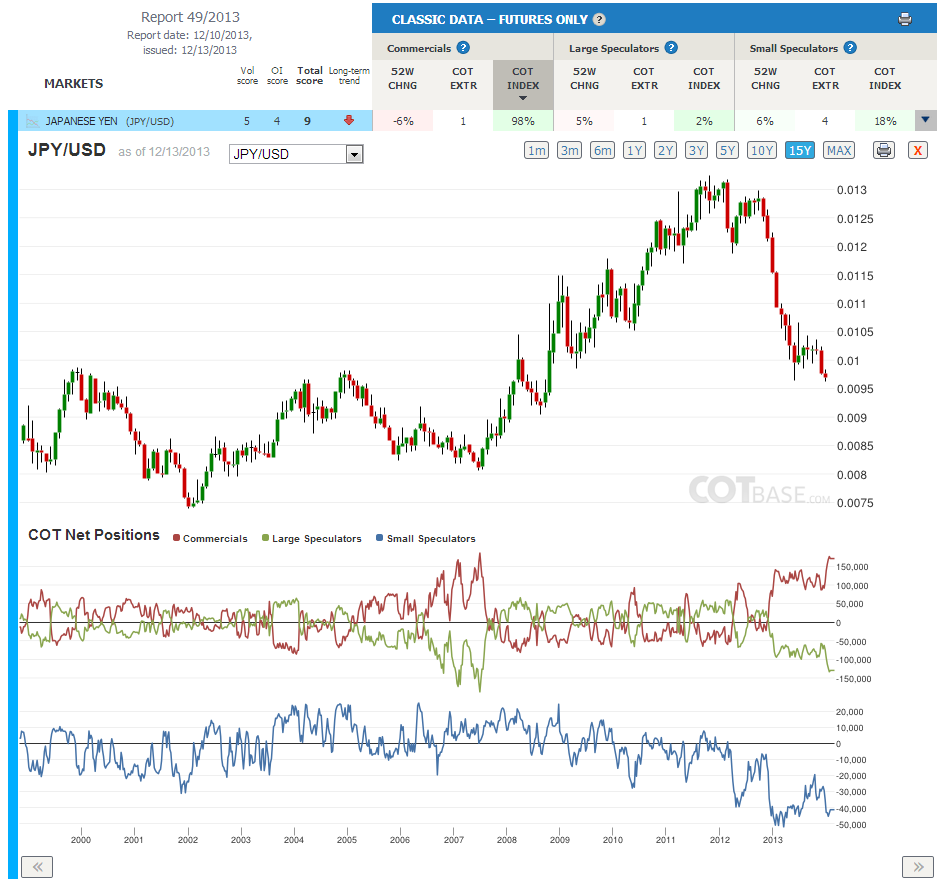Sort by Small Speculators 52W CHNG column
The width and height of the screenshot is (942, 879).
765,79
